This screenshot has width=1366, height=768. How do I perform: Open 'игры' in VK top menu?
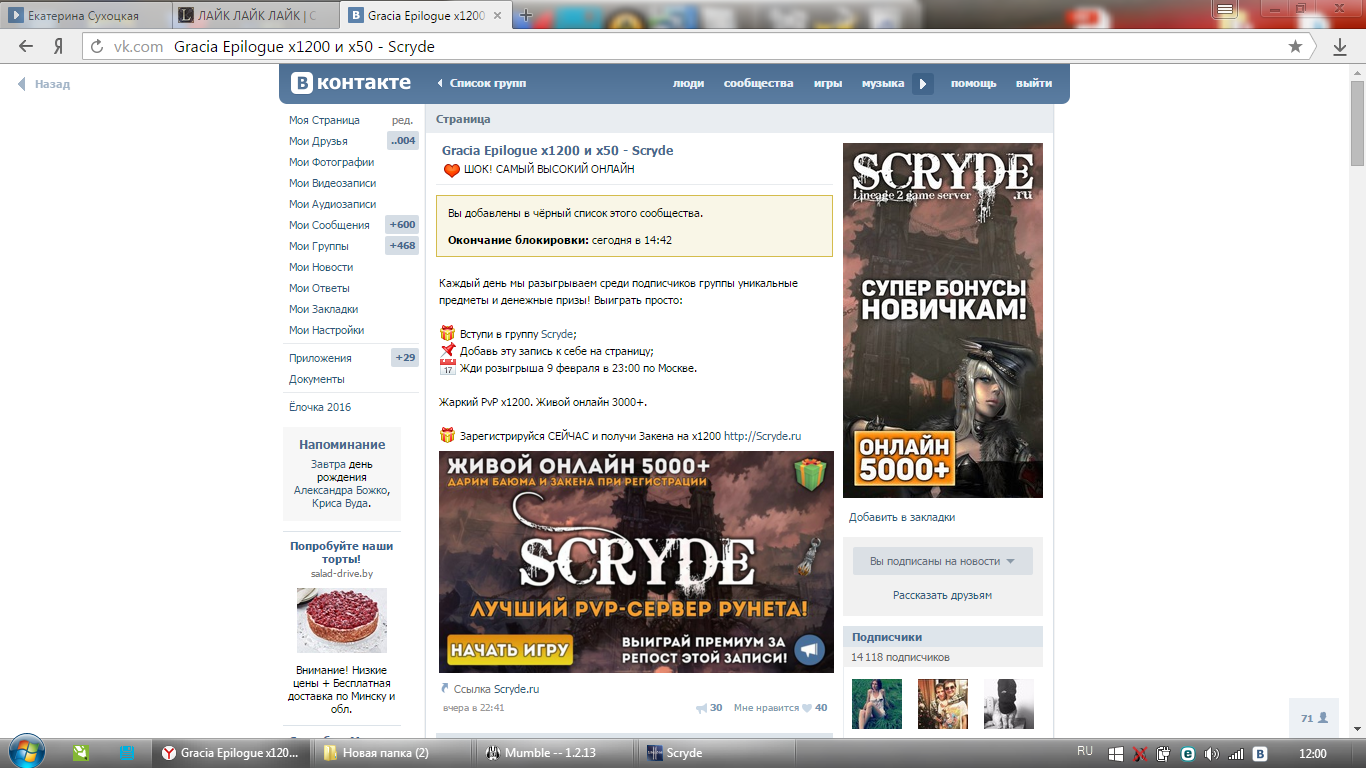828,84
